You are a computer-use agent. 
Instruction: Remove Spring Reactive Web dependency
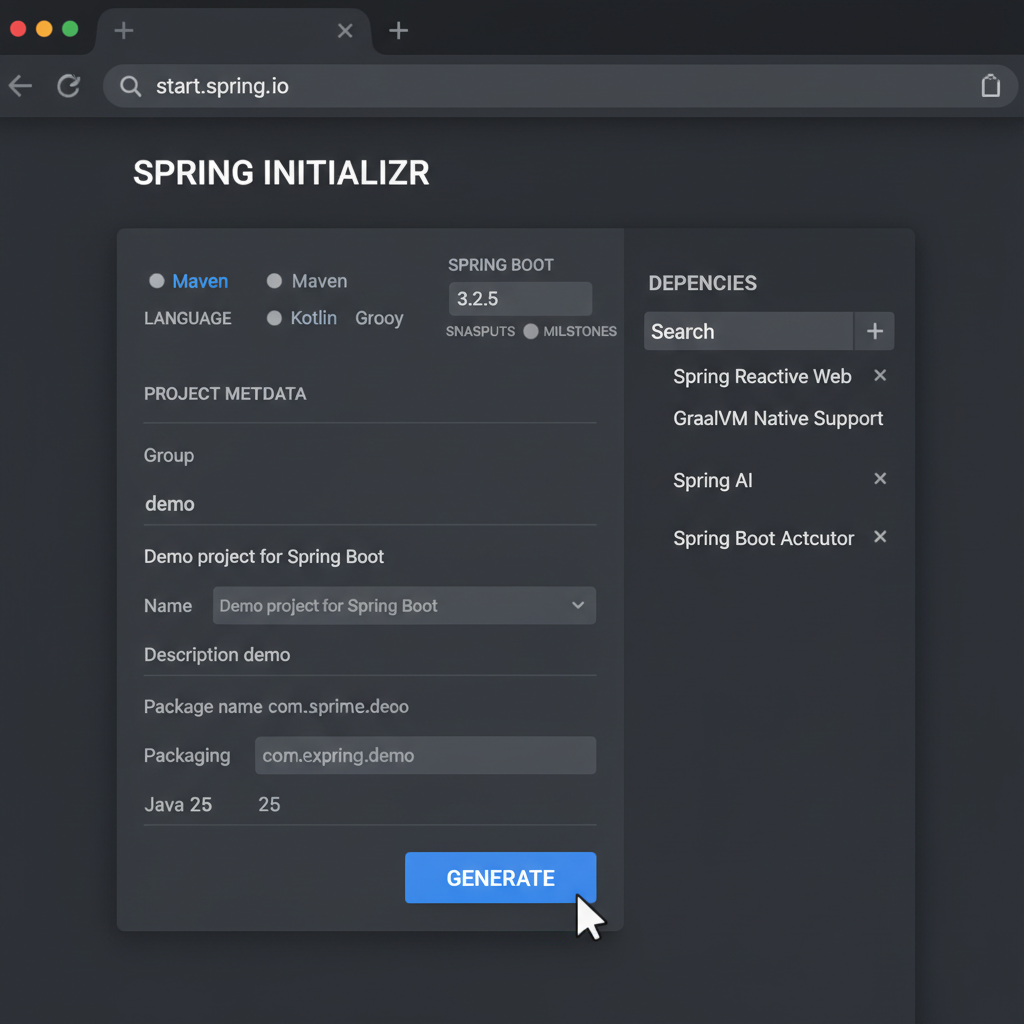pyautogui.click(x=880, y=376)
